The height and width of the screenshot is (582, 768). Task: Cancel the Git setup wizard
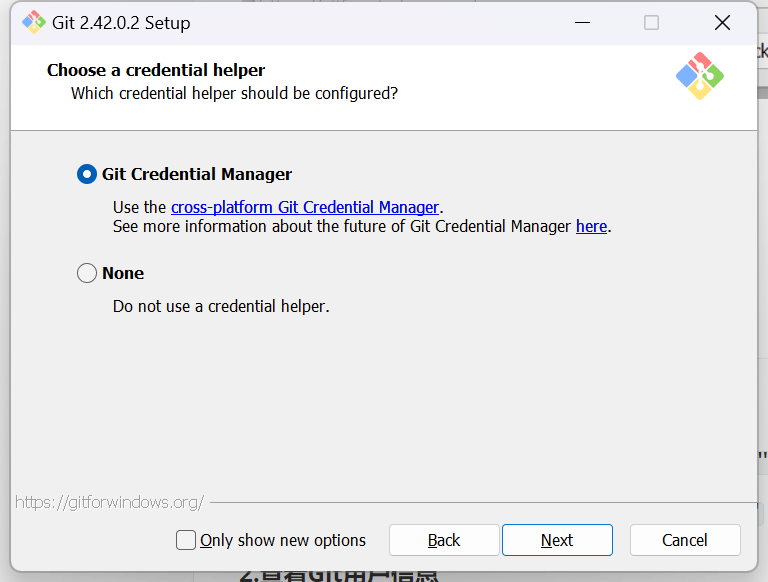[685, 540]
